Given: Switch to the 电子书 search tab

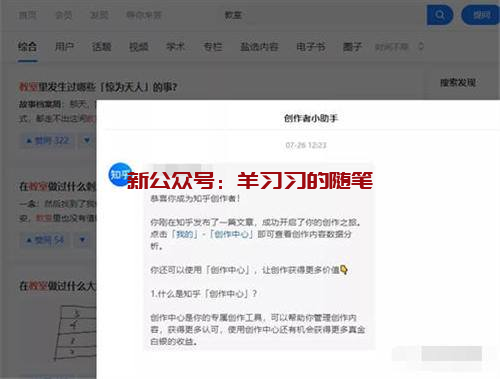Looking at the screenshot, I should point(311,47).
